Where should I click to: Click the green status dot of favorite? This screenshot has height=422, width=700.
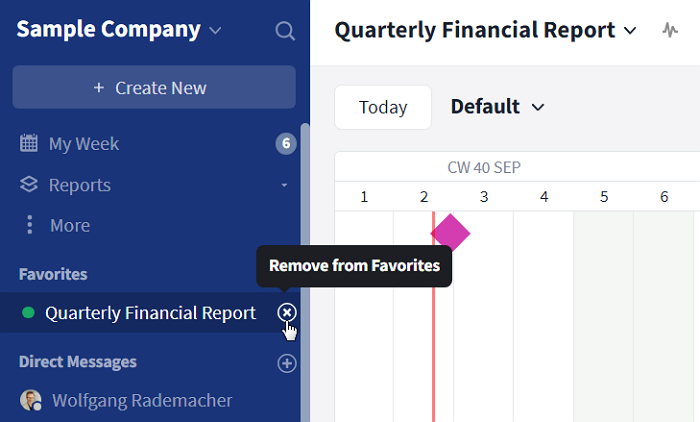click(28, 313)
